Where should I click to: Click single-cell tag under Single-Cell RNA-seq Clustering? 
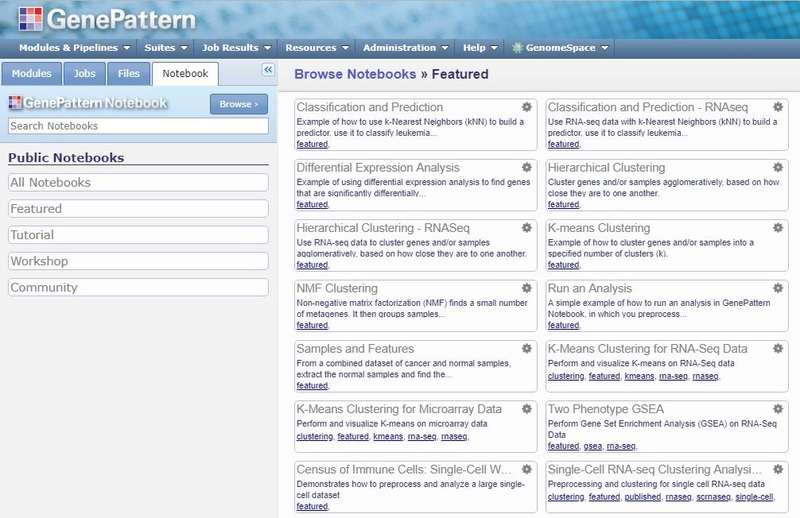[x=754, y=497]
